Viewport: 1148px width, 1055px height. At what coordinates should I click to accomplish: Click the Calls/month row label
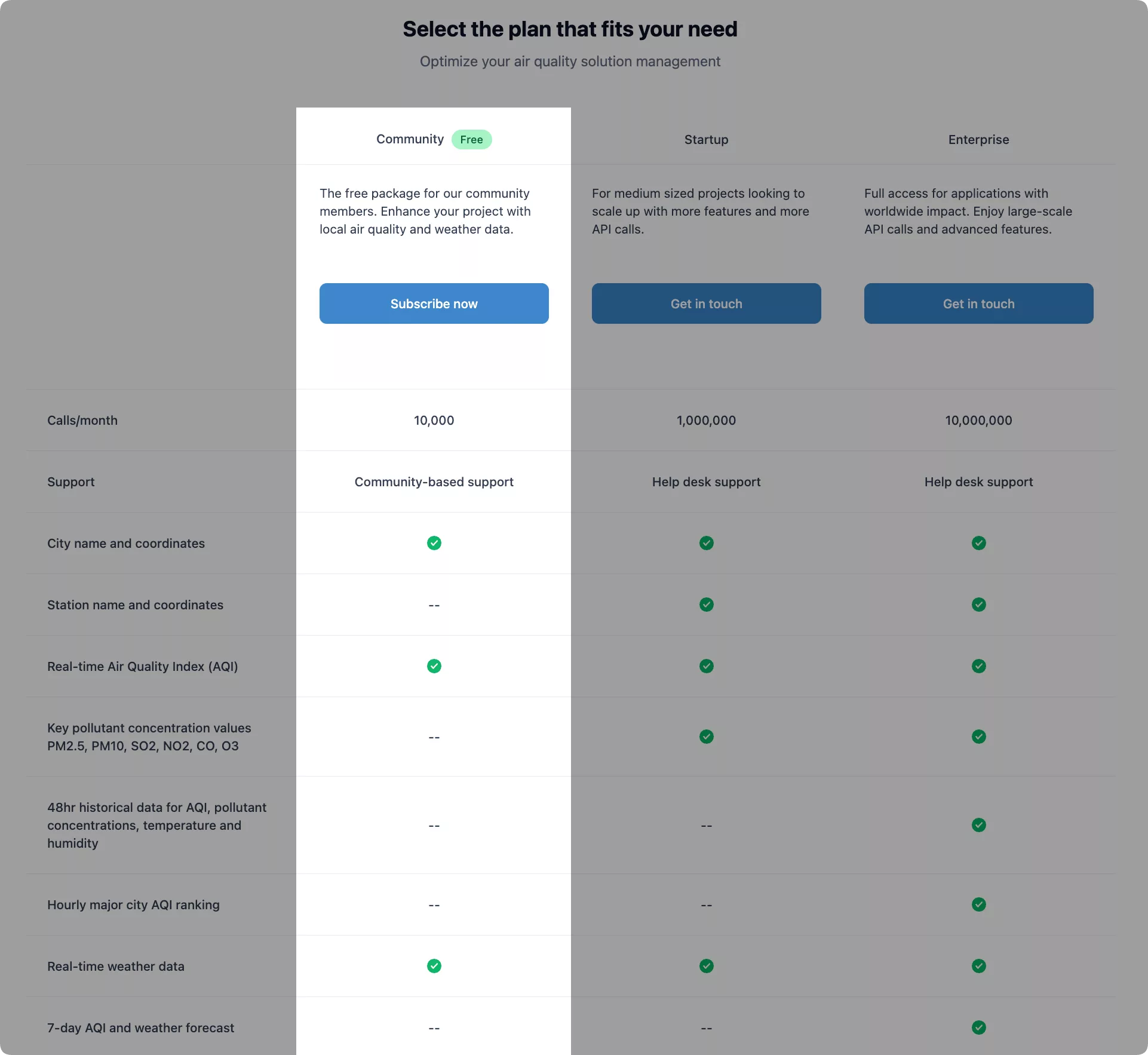point(82,420)
